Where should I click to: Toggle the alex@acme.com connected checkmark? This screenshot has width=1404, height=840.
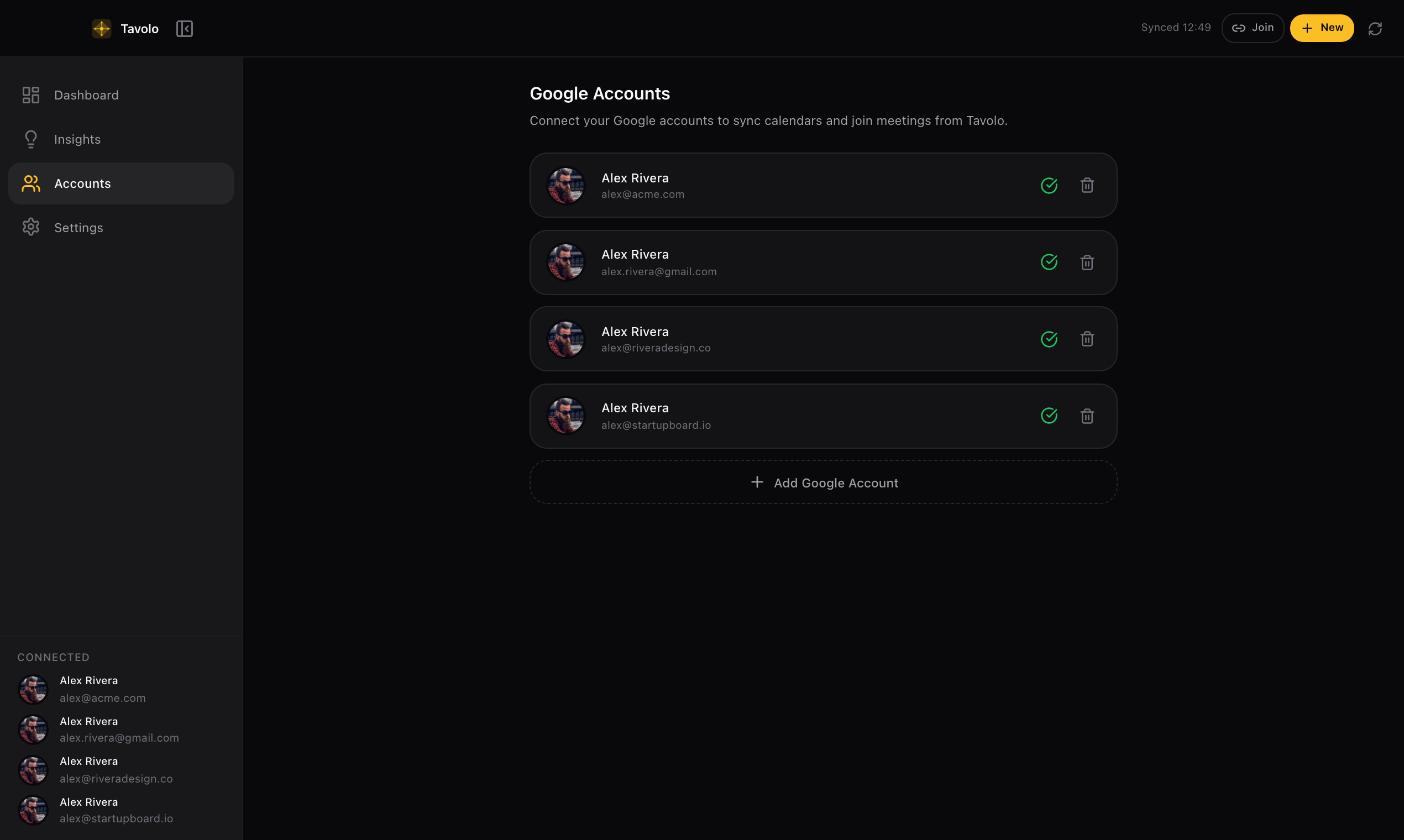point(1049,185)
